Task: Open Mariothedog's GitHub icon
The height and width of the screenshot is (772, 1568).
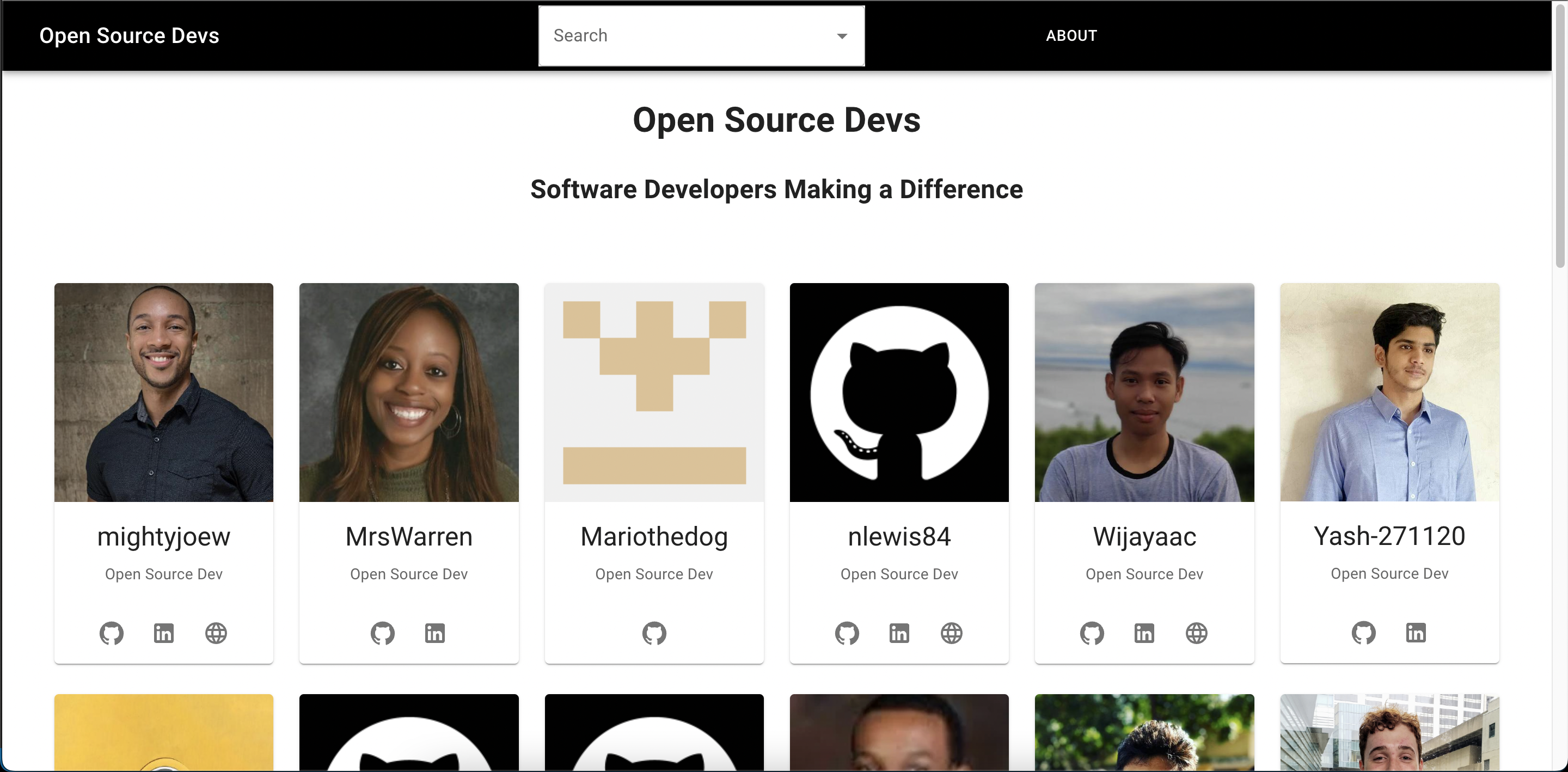Action: coord(654,633)
